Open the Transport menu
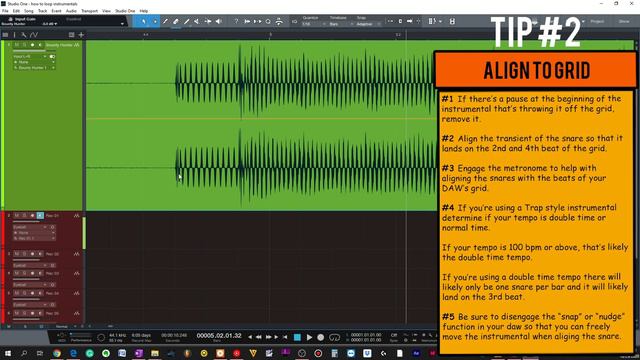The width and height of the screenshot is (640, 360). point(89,11)
